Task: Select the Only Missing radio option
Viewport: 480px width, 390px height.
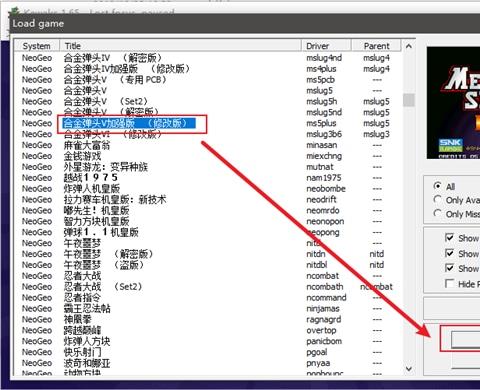Action: tap(437, 213)
